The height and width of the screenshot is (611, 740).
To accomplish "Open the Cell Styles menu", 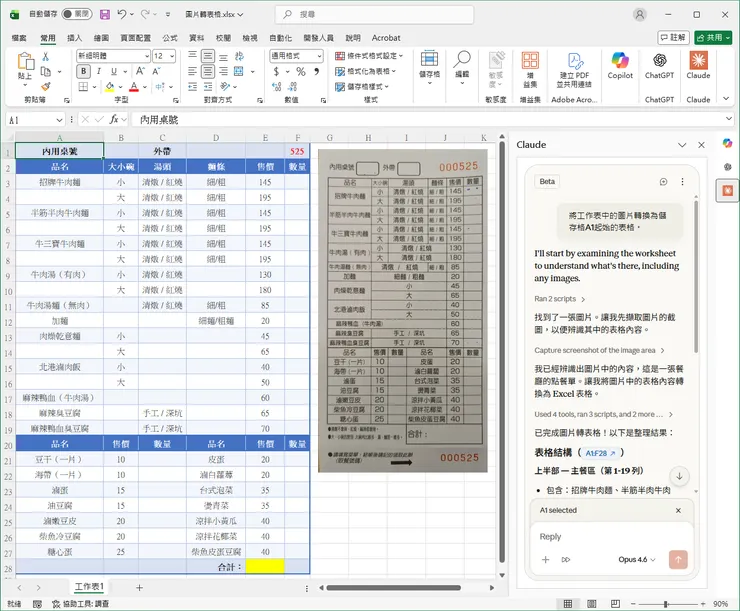I will (362, 87).
